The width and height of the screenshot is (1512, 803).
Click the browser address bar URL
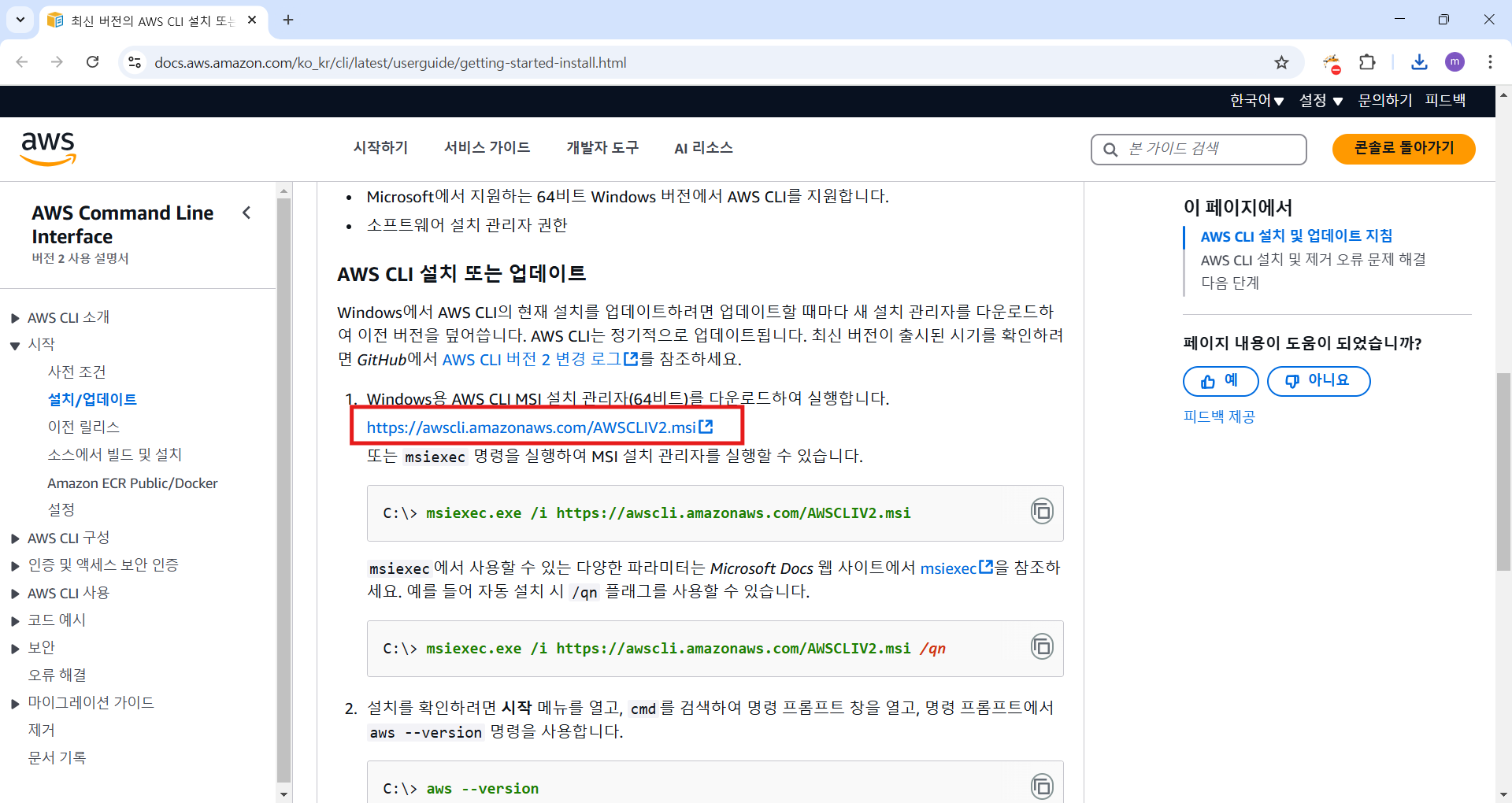coord(391,62)
